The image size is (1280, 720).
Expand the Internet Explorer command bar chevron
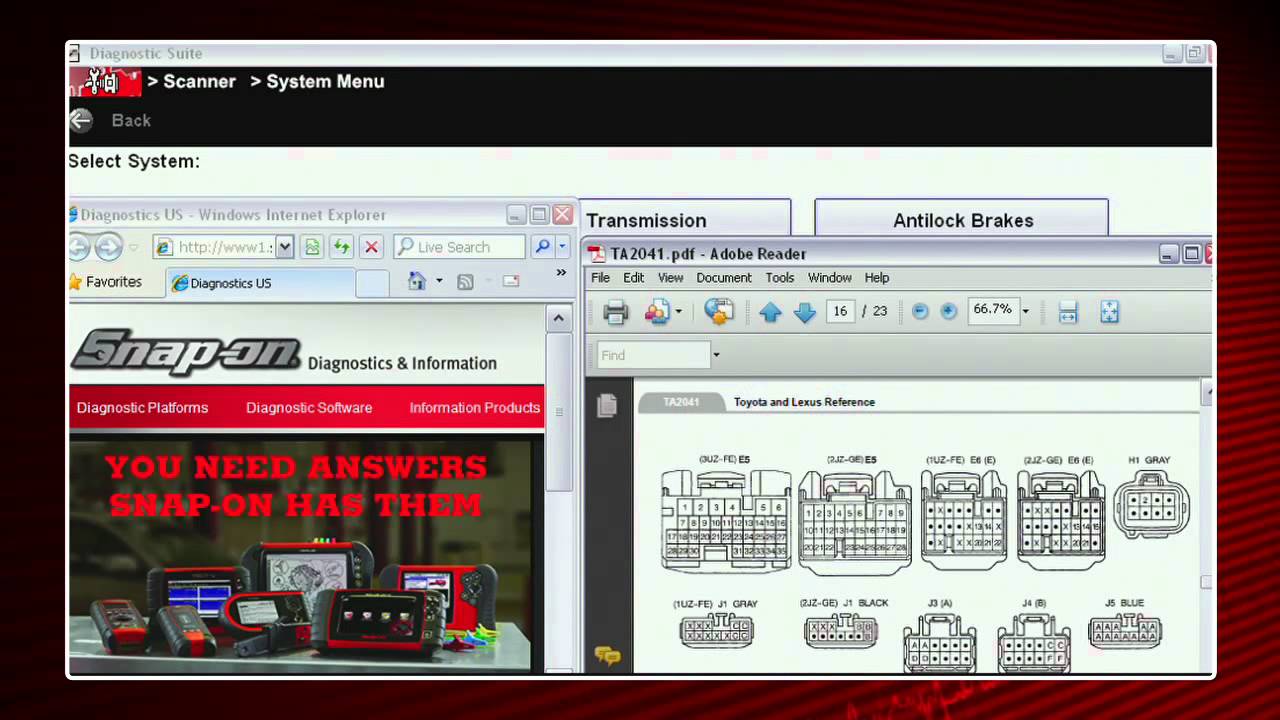561,273
